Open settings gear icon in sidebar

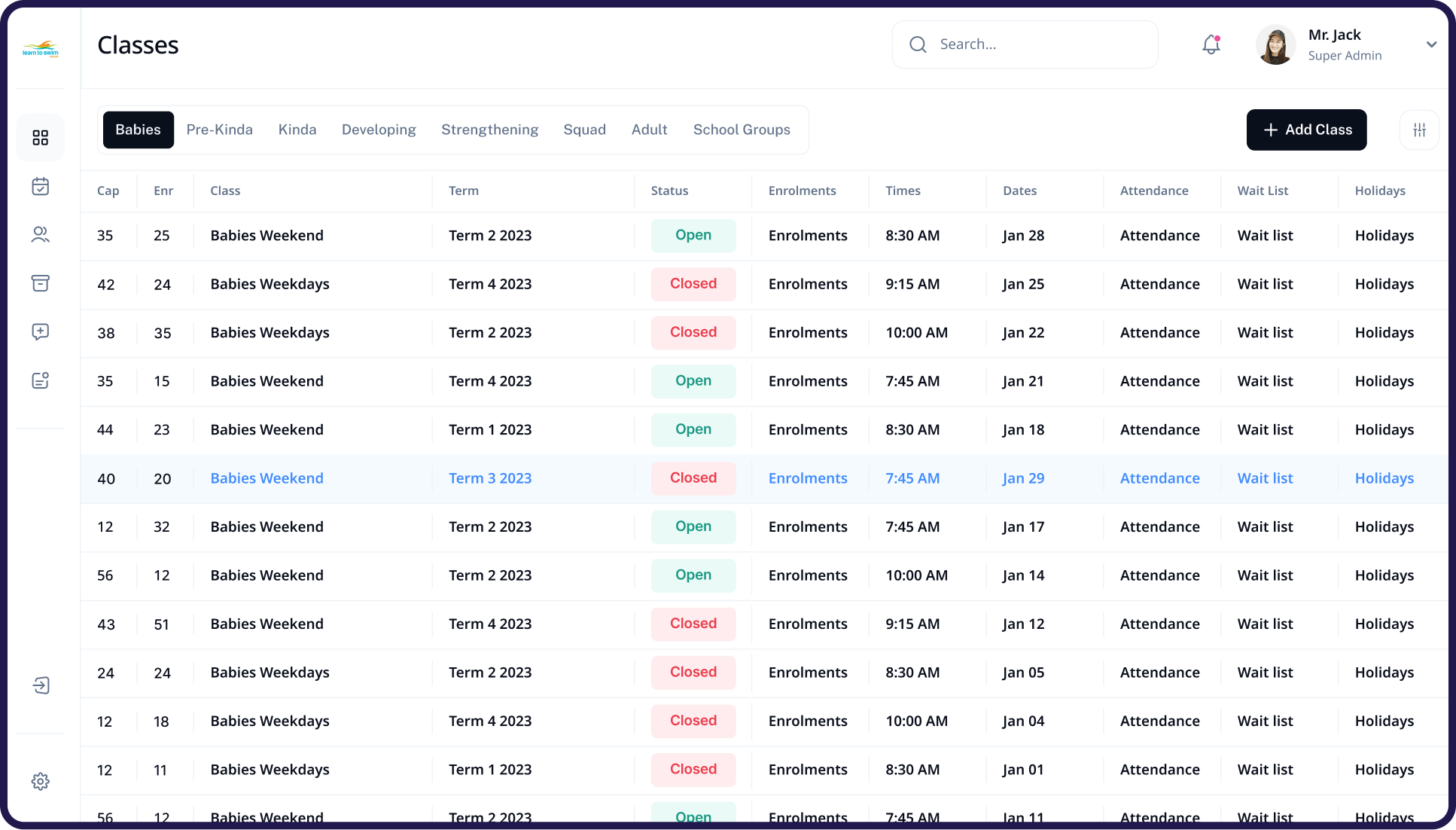click(41, 782)
